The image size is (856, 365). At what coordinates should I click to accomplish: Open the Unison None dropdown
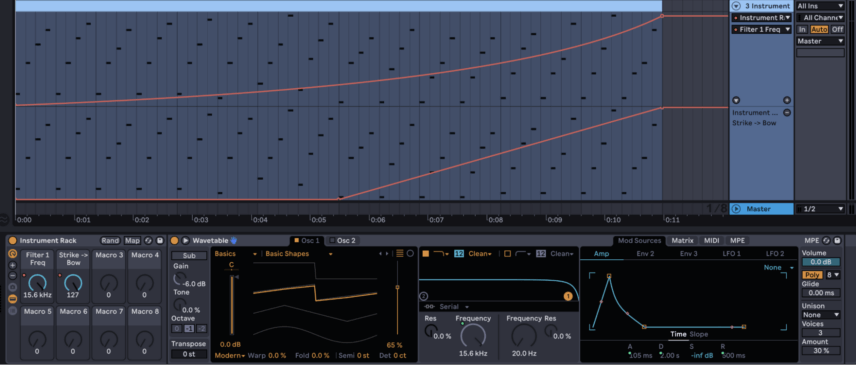coord(821,315)
